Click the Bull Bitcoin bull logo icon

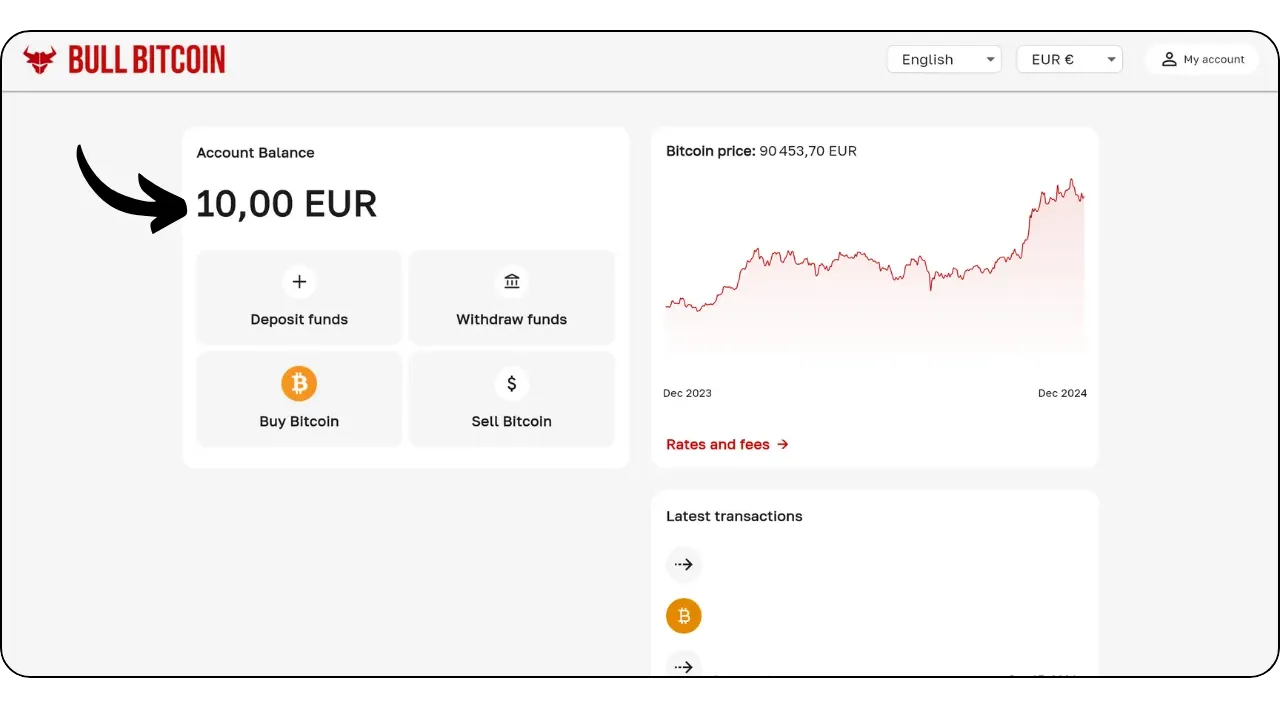(x=40, y=60)
